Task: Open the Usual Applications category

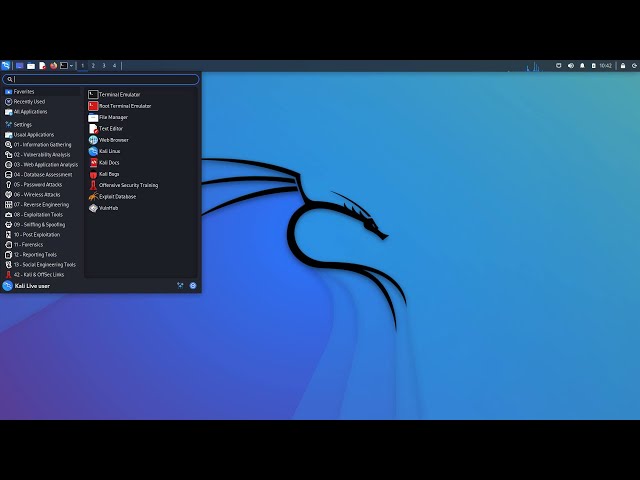Action: point(42,135)
